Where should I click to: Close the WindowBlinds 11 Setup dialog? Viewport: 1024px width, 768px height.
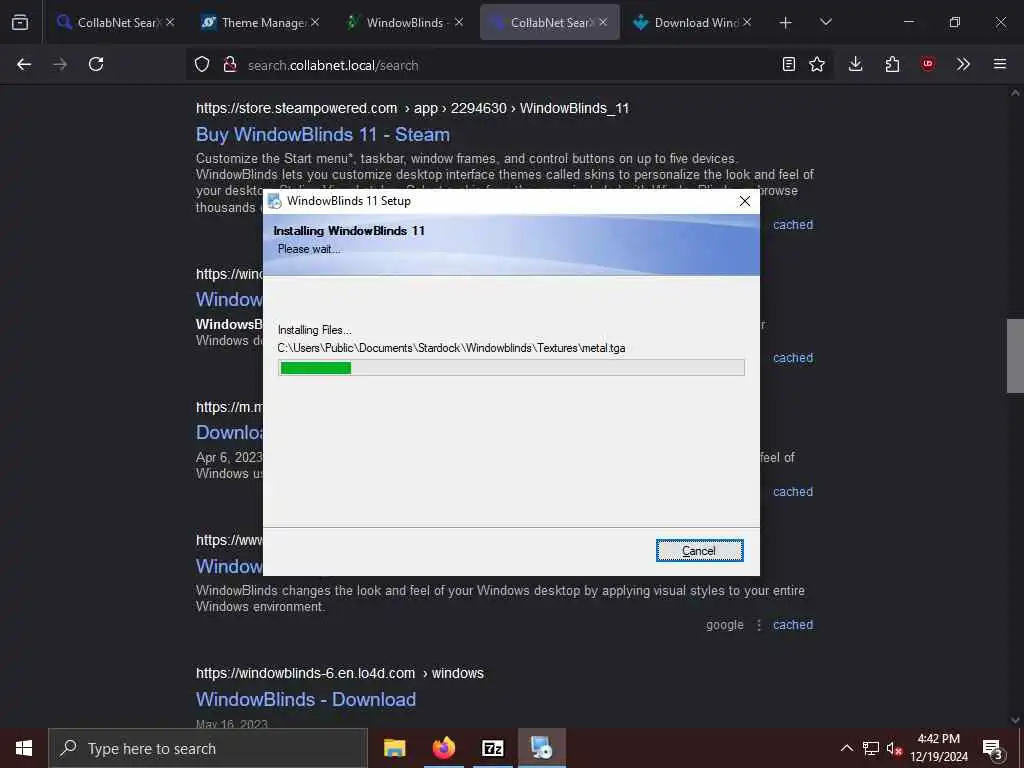pyautogui.click(x=744, y=201)
